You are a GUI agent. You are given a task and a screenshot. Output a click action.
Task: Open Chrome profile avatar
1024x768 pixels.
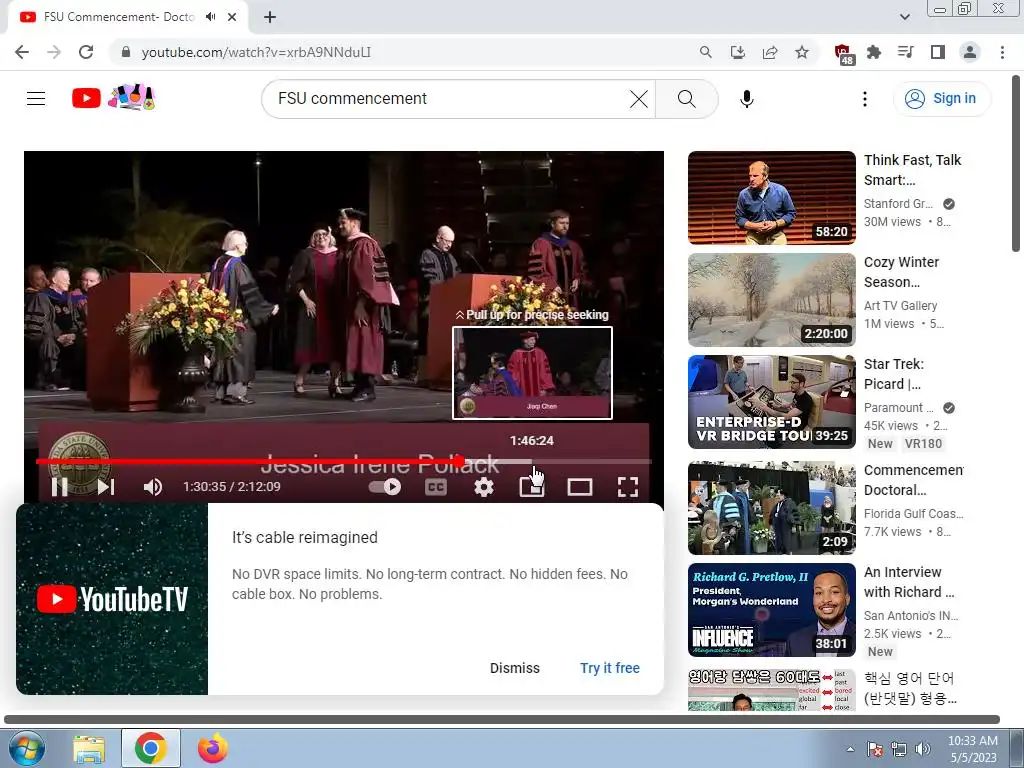(x=970, y=52)
